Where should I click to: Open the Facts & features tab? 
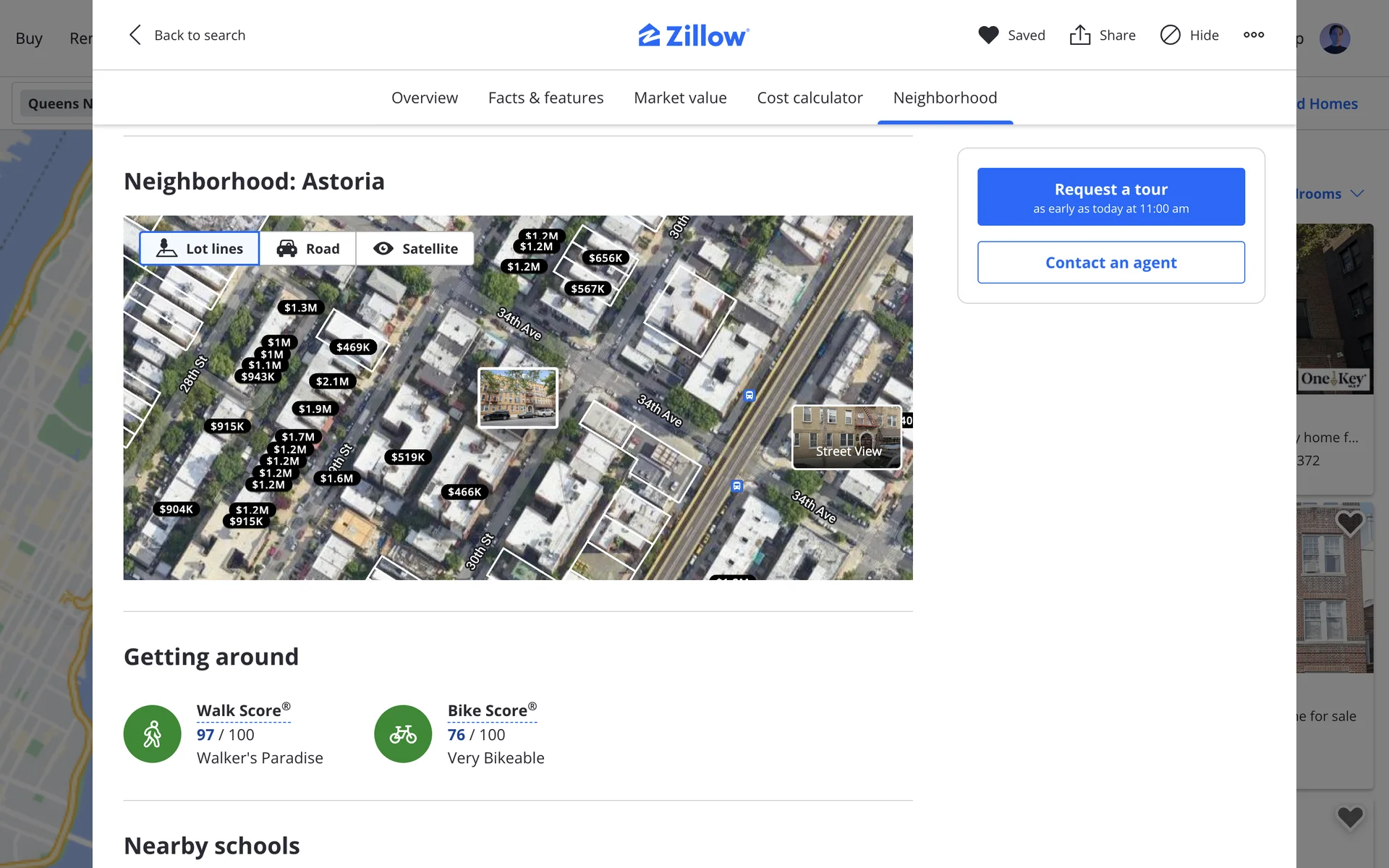tap(545, 98)
